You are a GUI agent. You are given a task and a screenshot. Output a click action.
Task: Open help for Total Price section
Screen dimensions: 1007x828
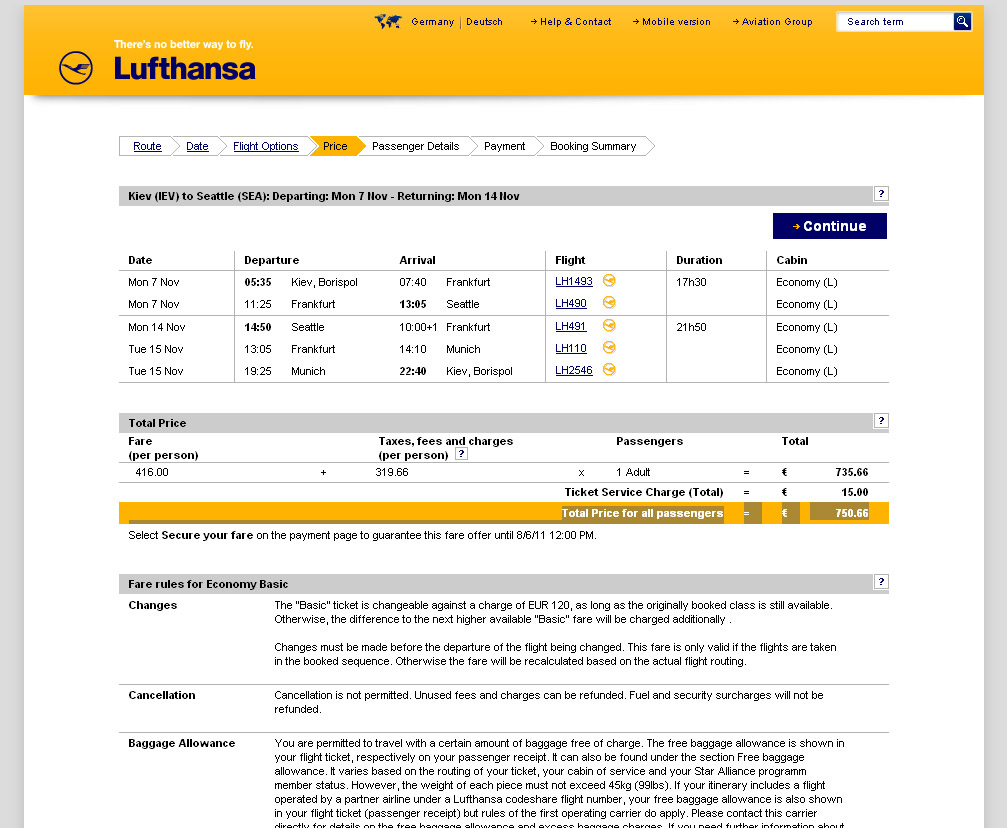click(881, 421)
